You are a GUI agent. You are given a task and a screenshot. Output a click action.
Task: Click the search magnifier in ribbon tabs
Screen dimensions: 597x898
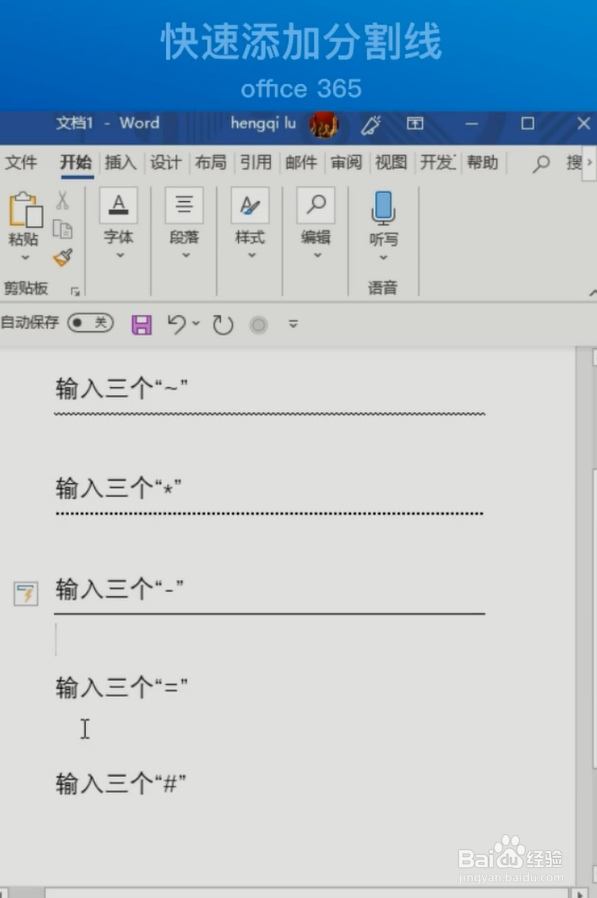point(541,164)
